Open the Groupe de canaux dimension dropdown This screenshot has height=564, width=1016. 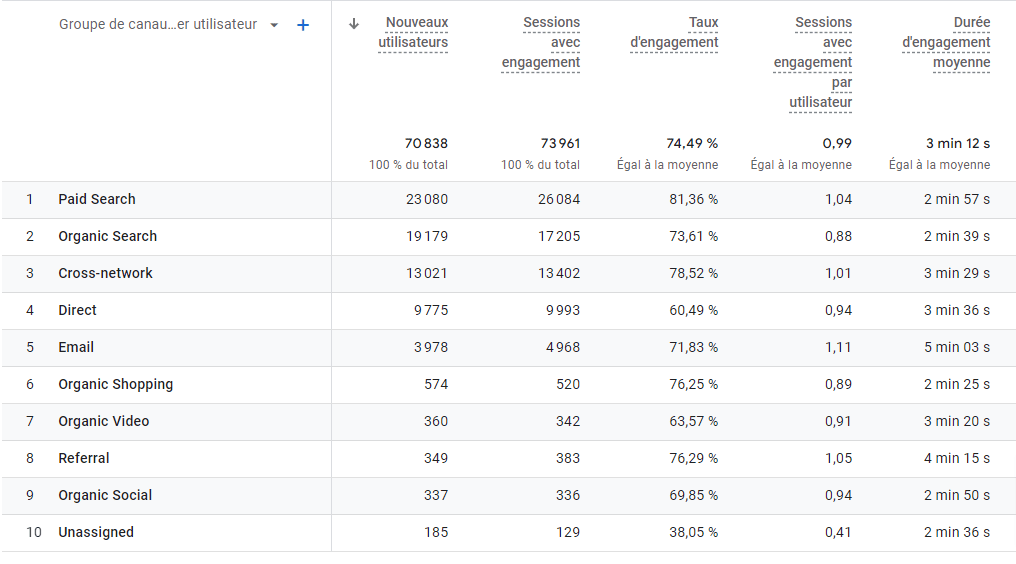pyautogui.click(x=168, y=25)
